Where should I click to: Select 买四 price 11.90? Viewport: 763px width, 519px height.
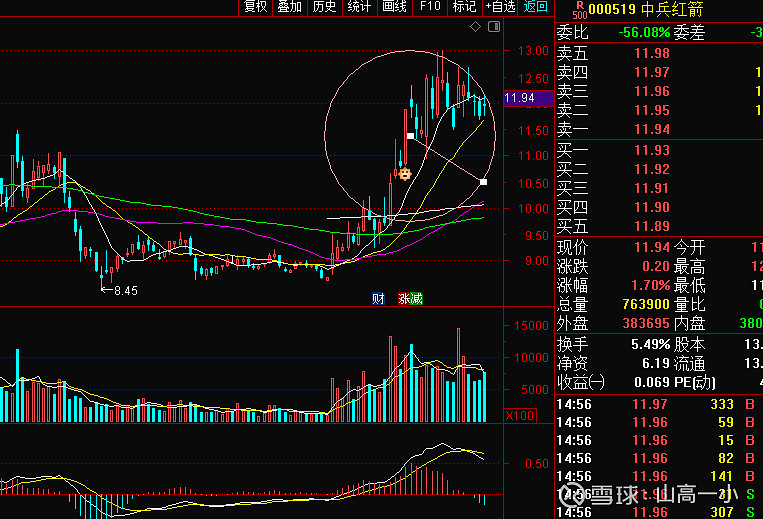[x=652, y=207]
